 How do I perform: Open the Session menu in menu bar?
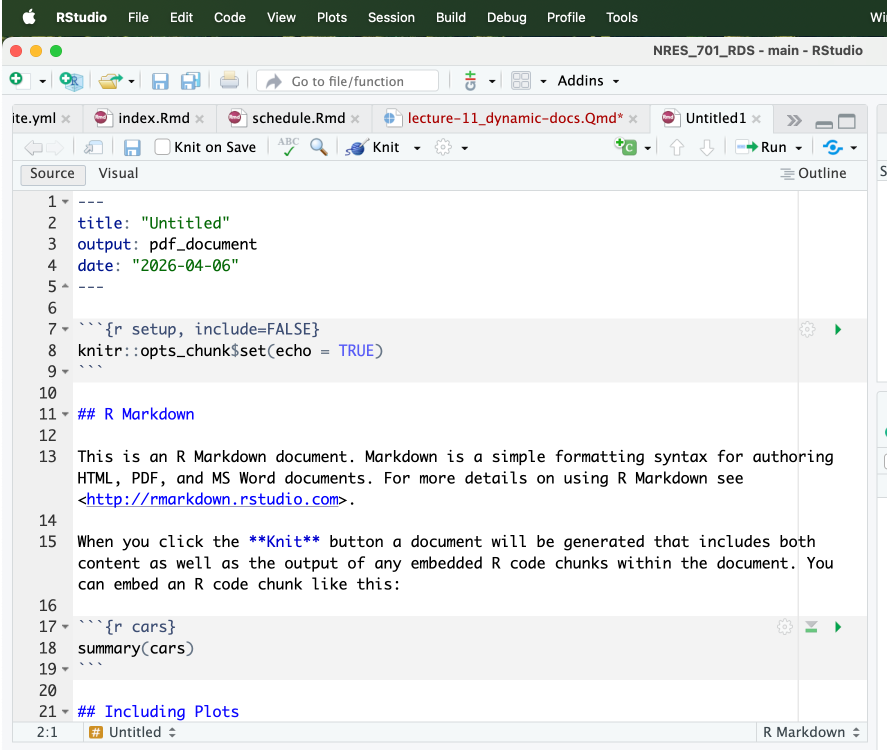tap(391, 18)
